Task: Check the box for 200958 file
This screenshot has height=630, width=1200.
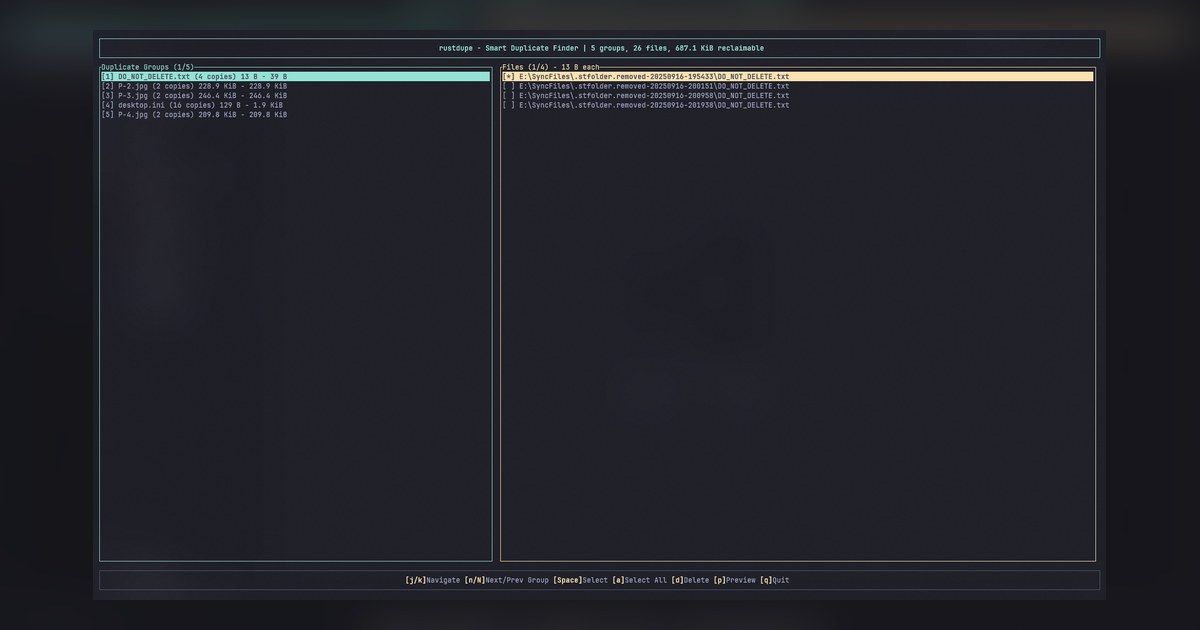Action: click(x=509, y=95)
